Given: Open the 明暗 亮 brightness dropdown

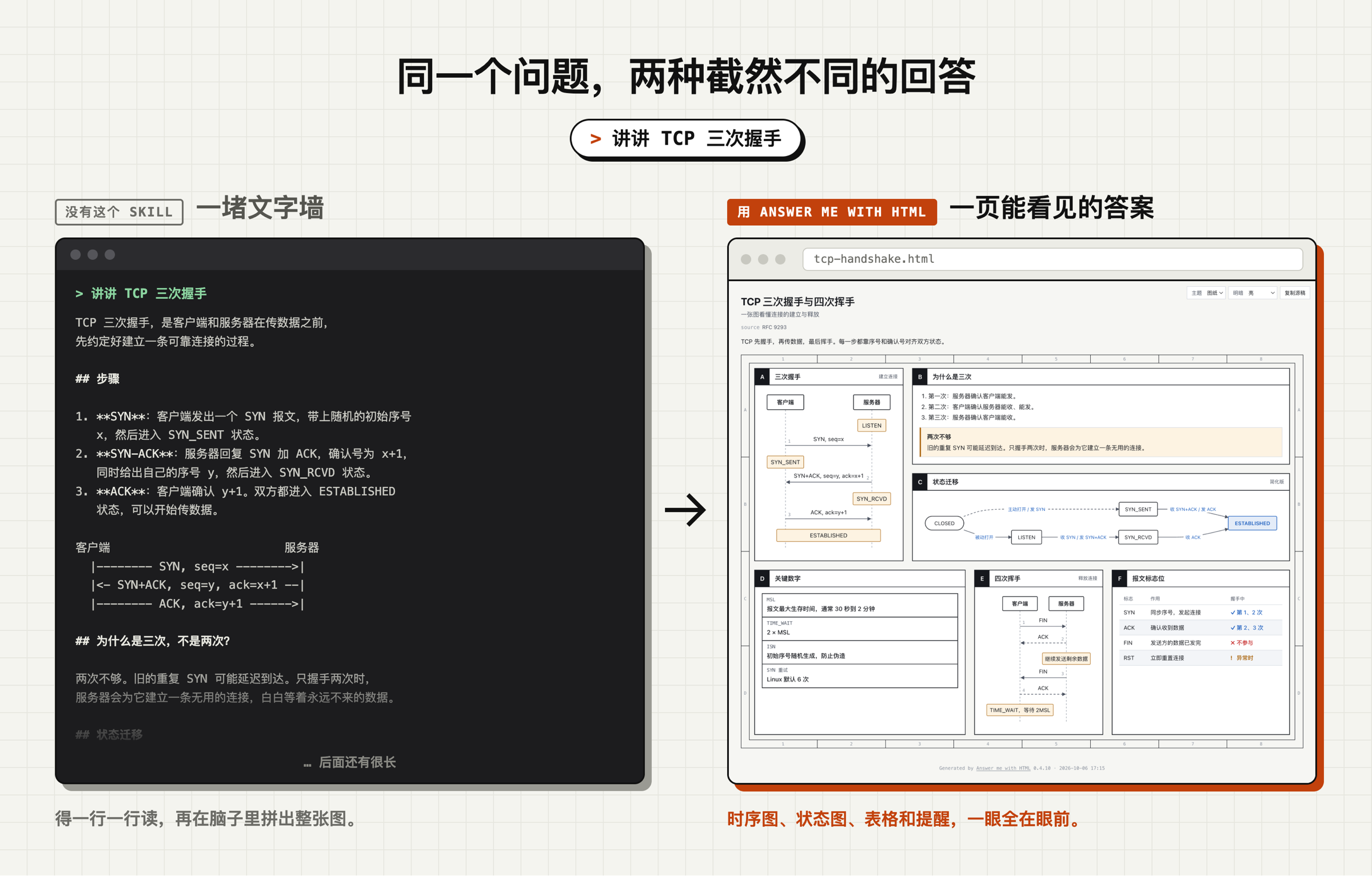Looking at the screenshot, I should pyautogui.click(x=1253, y=293).
